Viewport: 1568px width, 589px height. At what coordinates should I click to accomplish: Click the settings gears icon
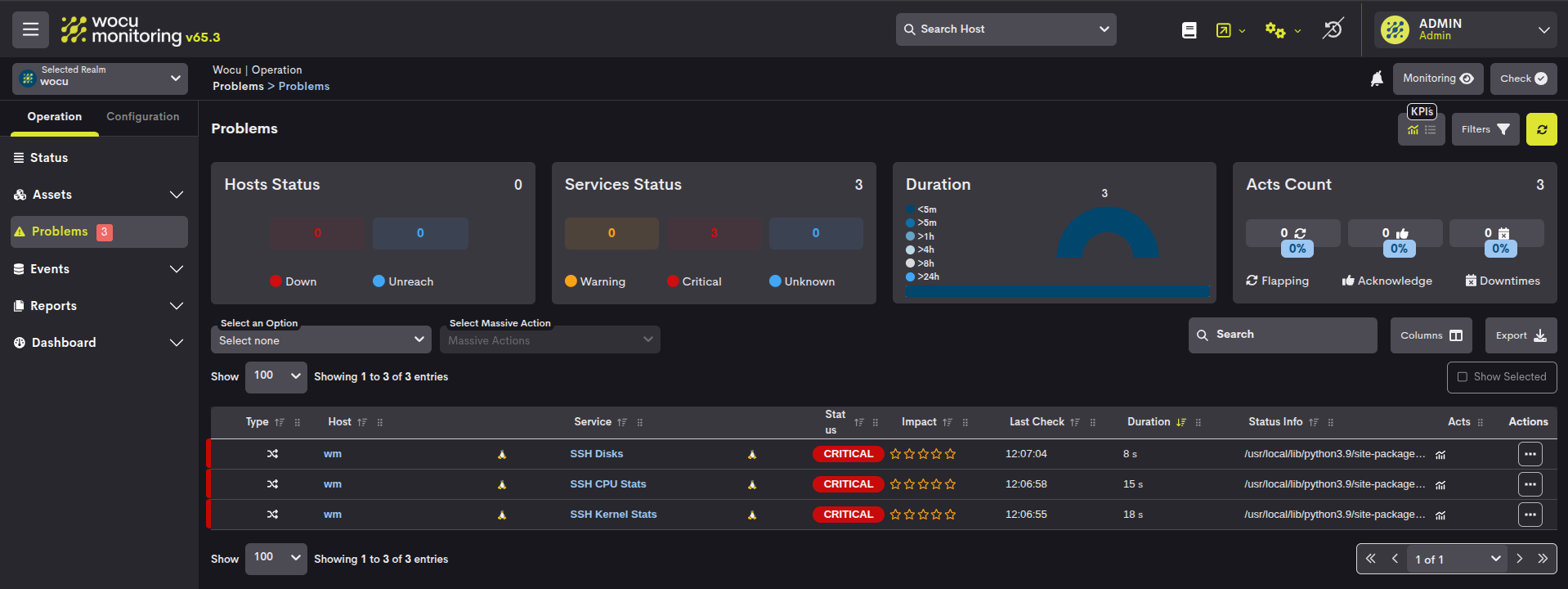[1275, 30]
